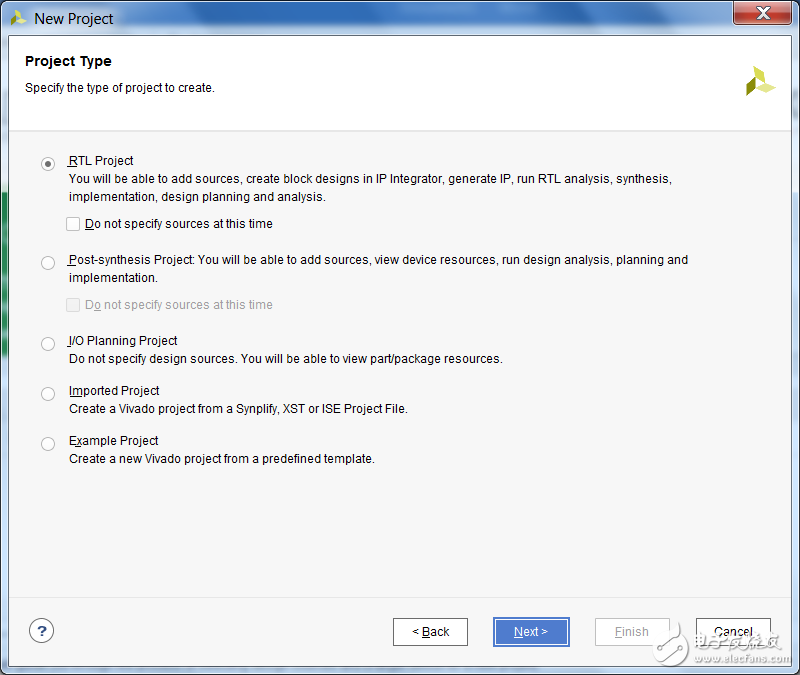Close the New Project dialog window
The width and height of the screenshot is (800, 675).
764,13
